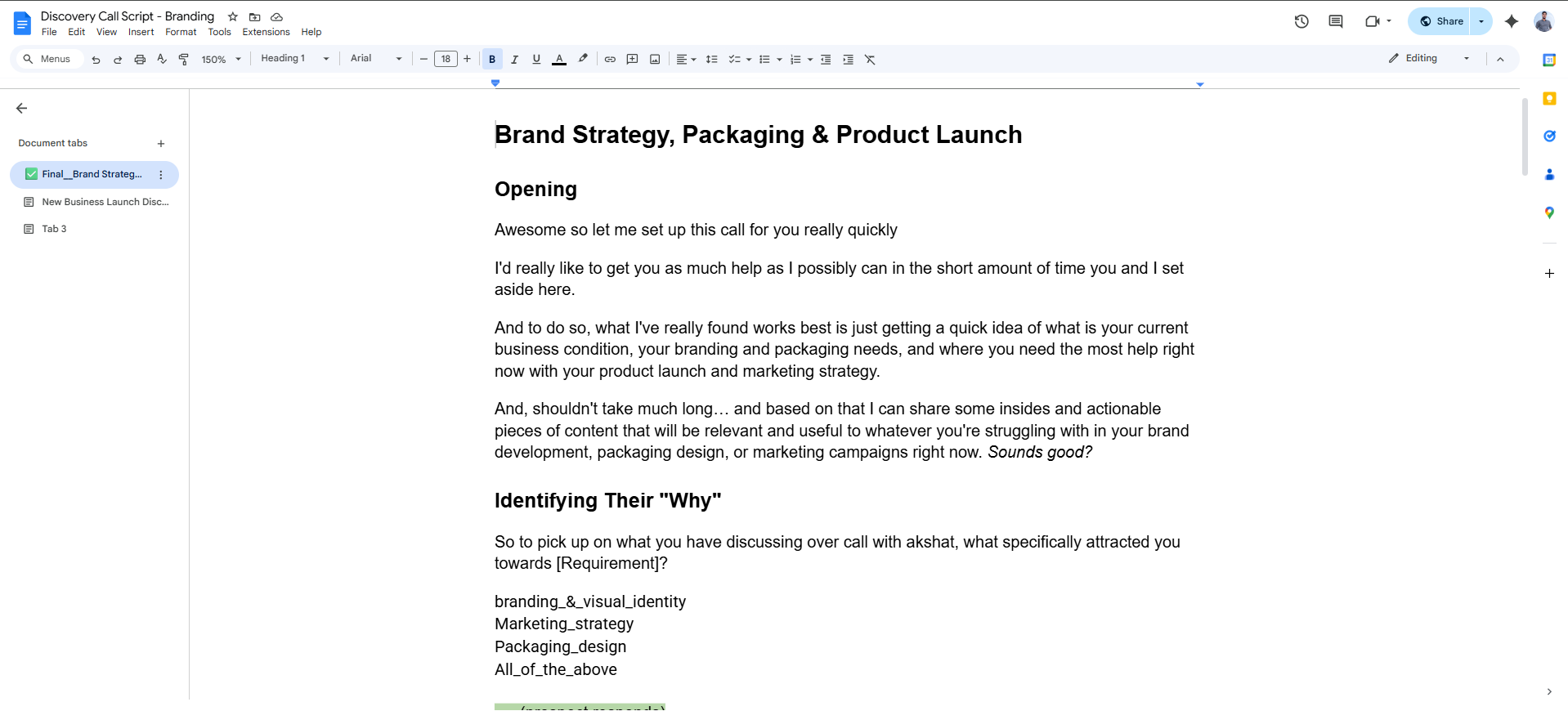This screenshot has height=711, width=1568.
Task: Expand the 150% zoom dropdown
Action: [222, 60]
